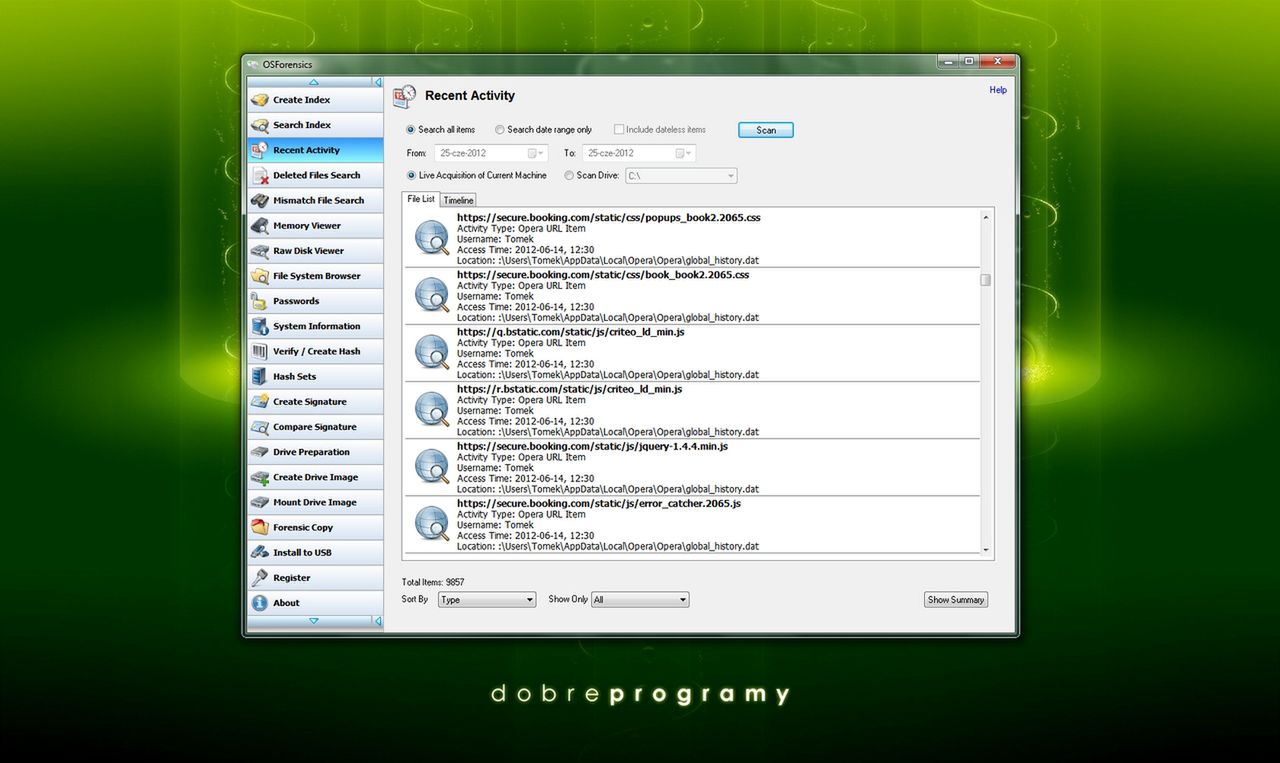
Task: Click the Deleted Files Search icon
Action: tap(260, 175)
